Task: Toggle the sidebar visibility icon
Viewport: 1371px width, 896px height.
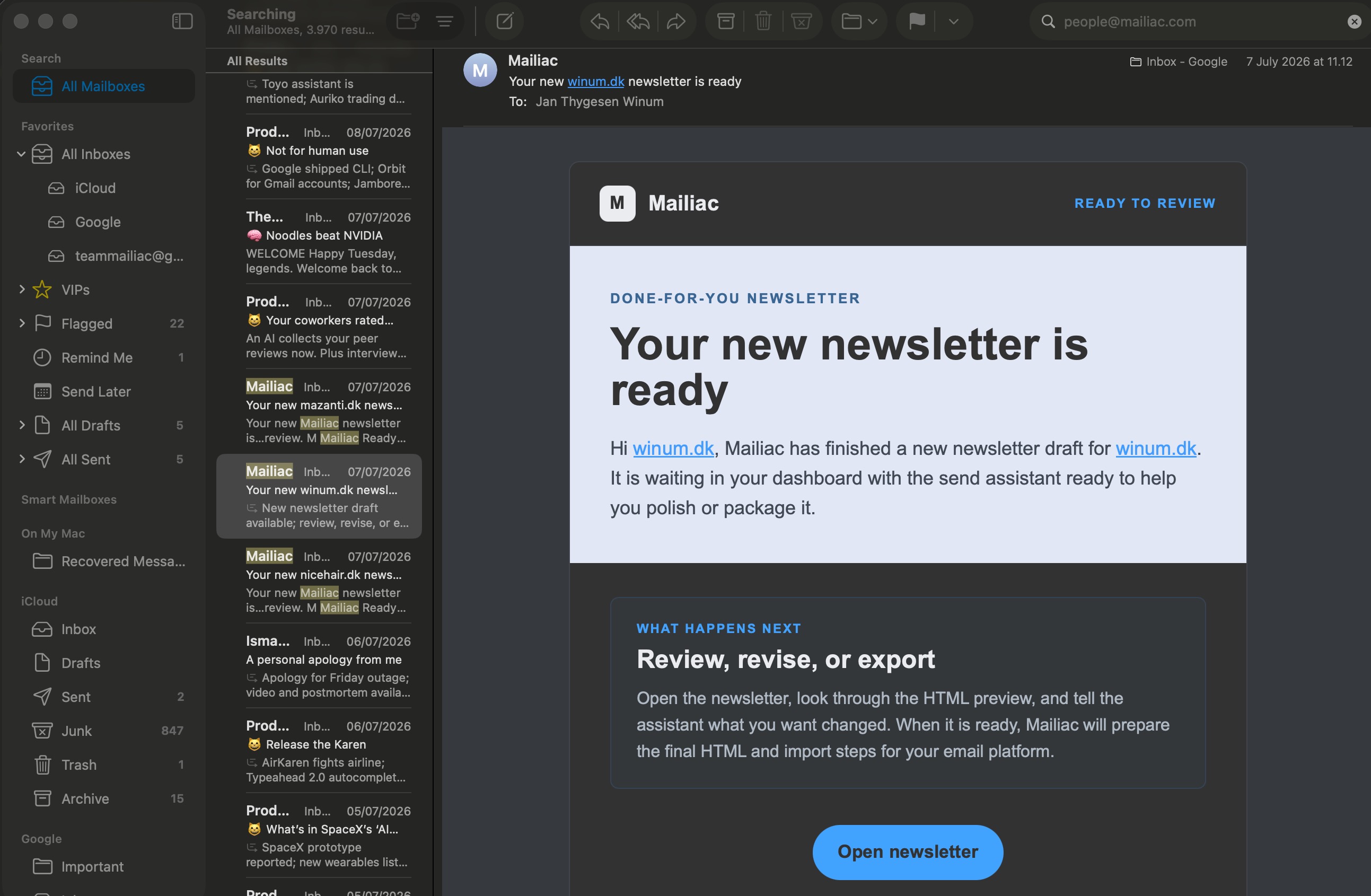Action: (182, 21)
